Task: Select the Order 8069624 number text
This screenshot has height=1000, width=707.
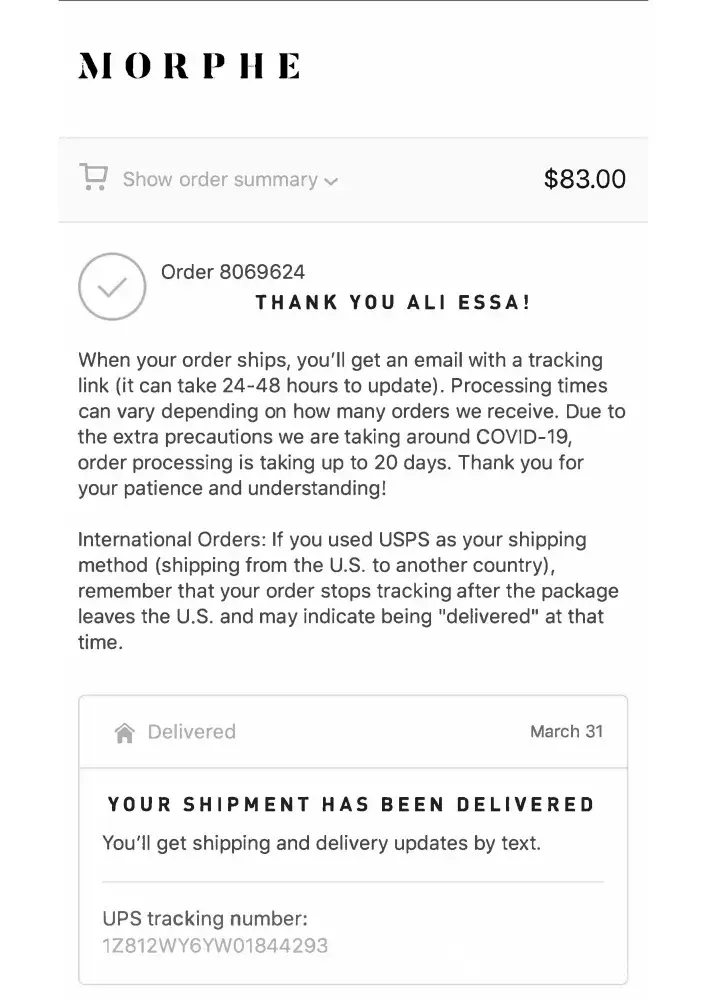Action: pos(233,272)
